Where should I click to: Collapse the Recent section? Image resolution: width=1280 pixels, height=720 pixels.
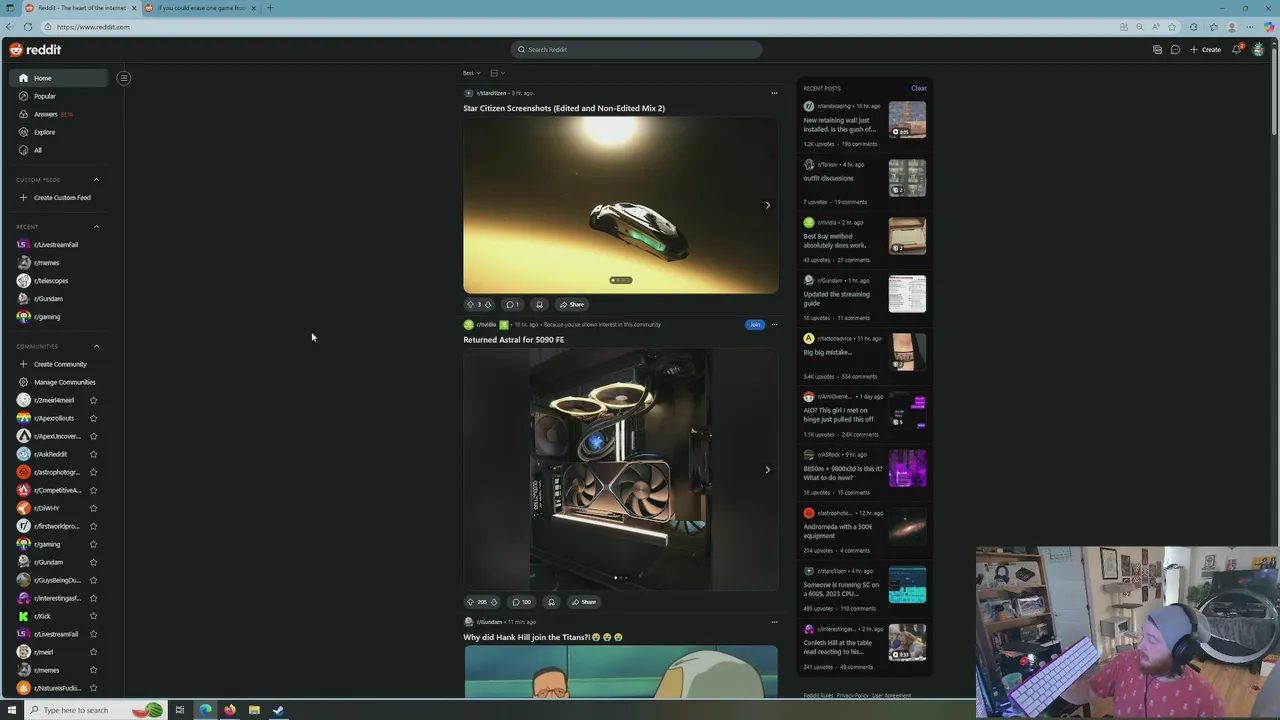click(x=96, y=227)
